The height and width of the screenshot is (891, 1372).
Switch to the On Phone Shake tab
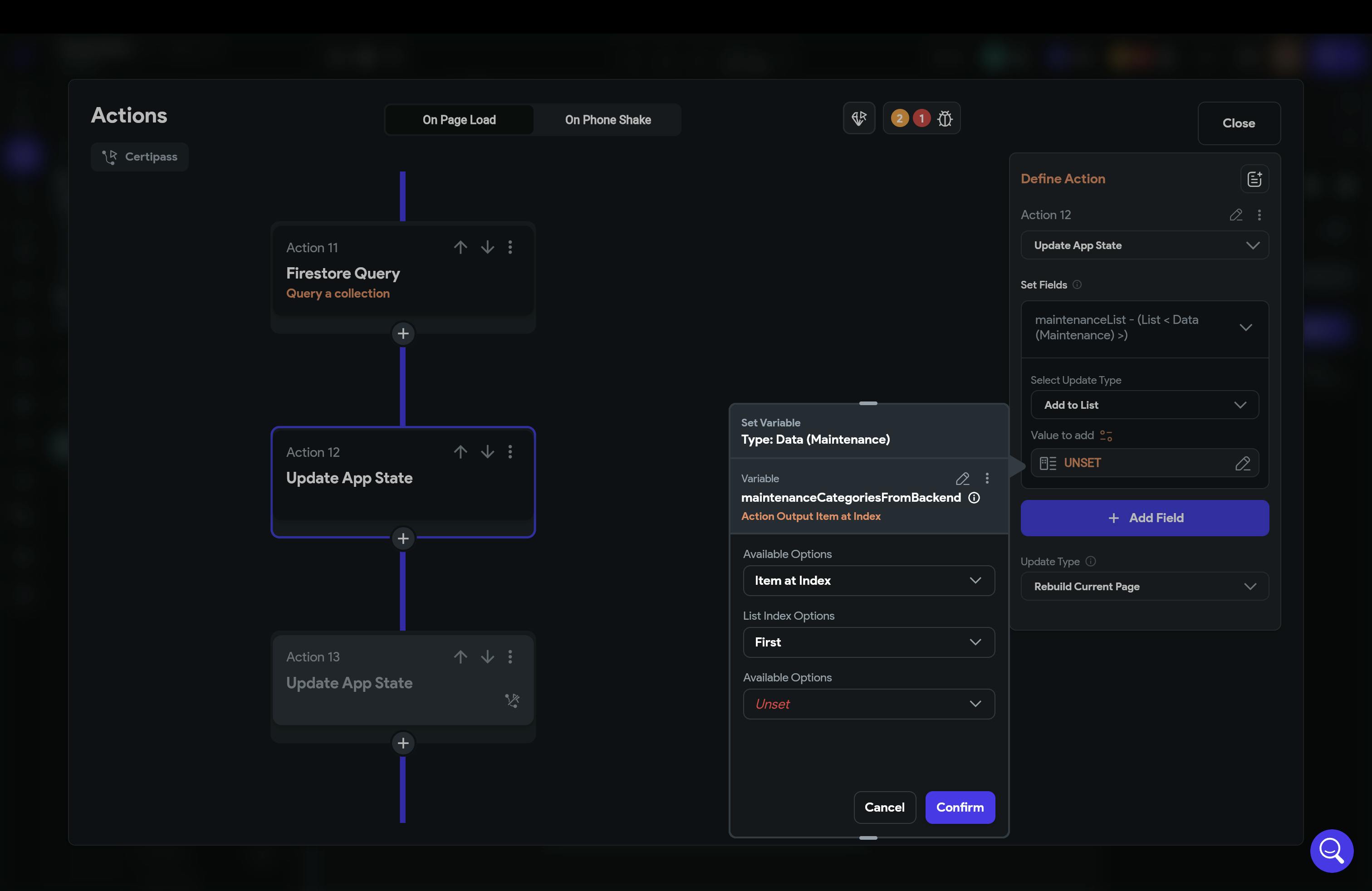pyautogui.click(x=608, y=120)
